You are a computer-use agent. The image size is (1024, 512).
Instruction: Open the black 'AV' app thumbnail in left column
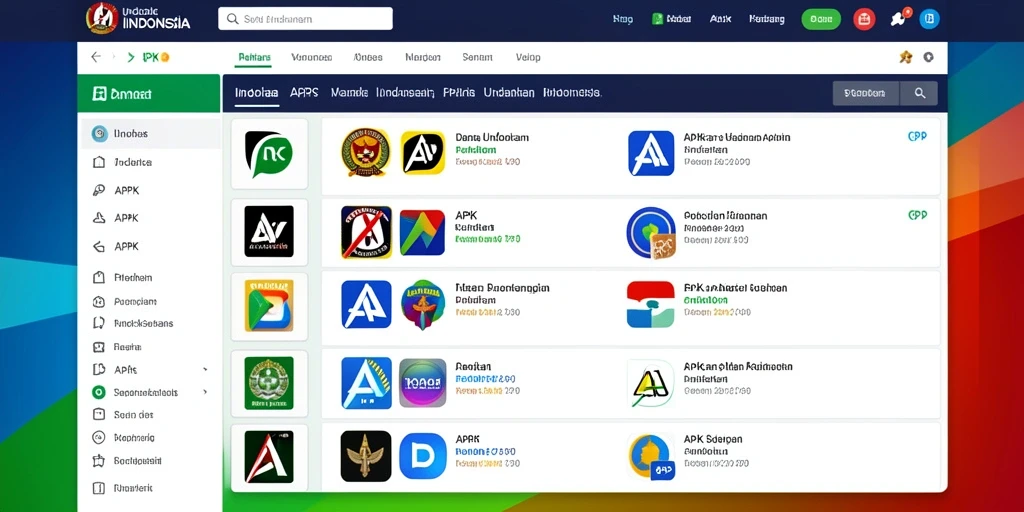269,231
